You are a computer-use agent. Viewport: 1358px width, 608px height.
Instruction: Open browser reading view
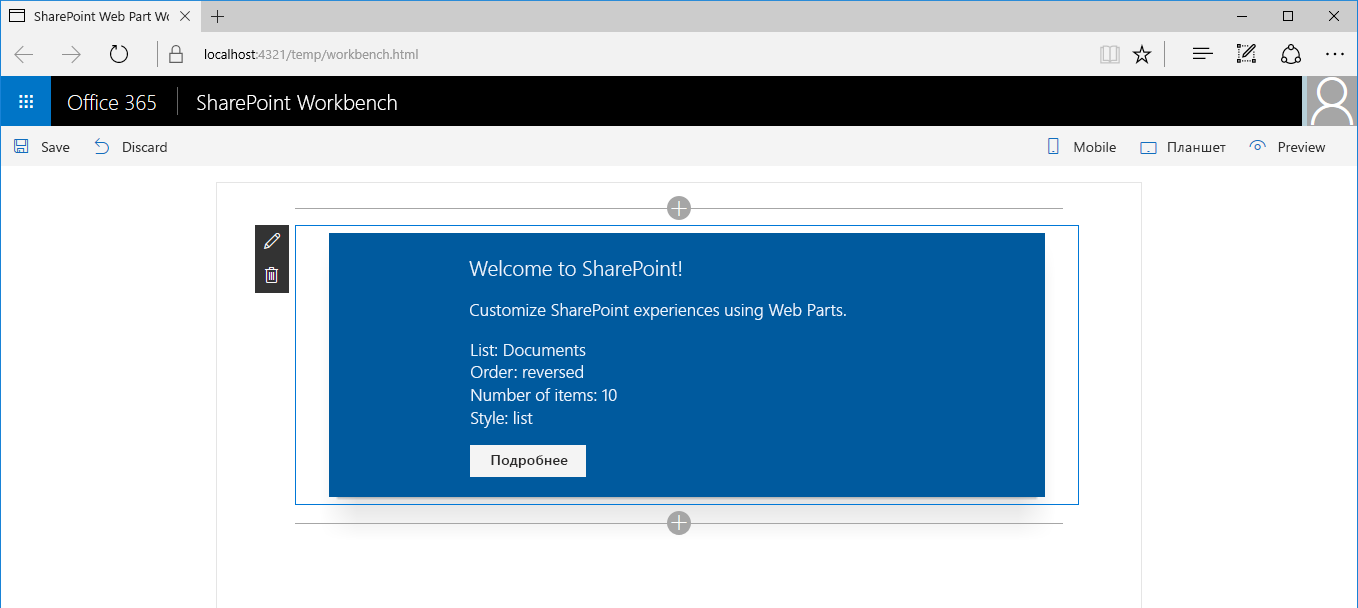click(x=1109, y=54)
